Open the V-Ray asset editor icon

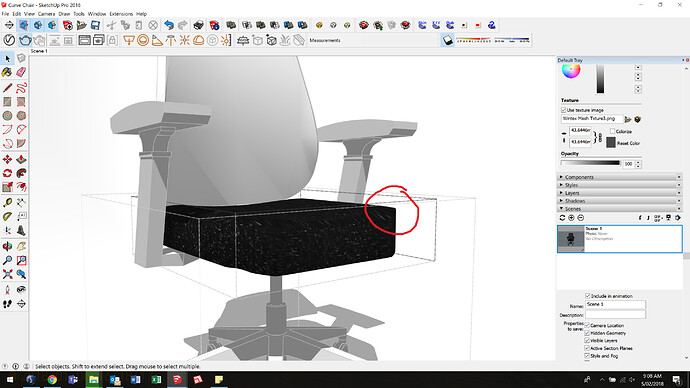tap(9, 40)
